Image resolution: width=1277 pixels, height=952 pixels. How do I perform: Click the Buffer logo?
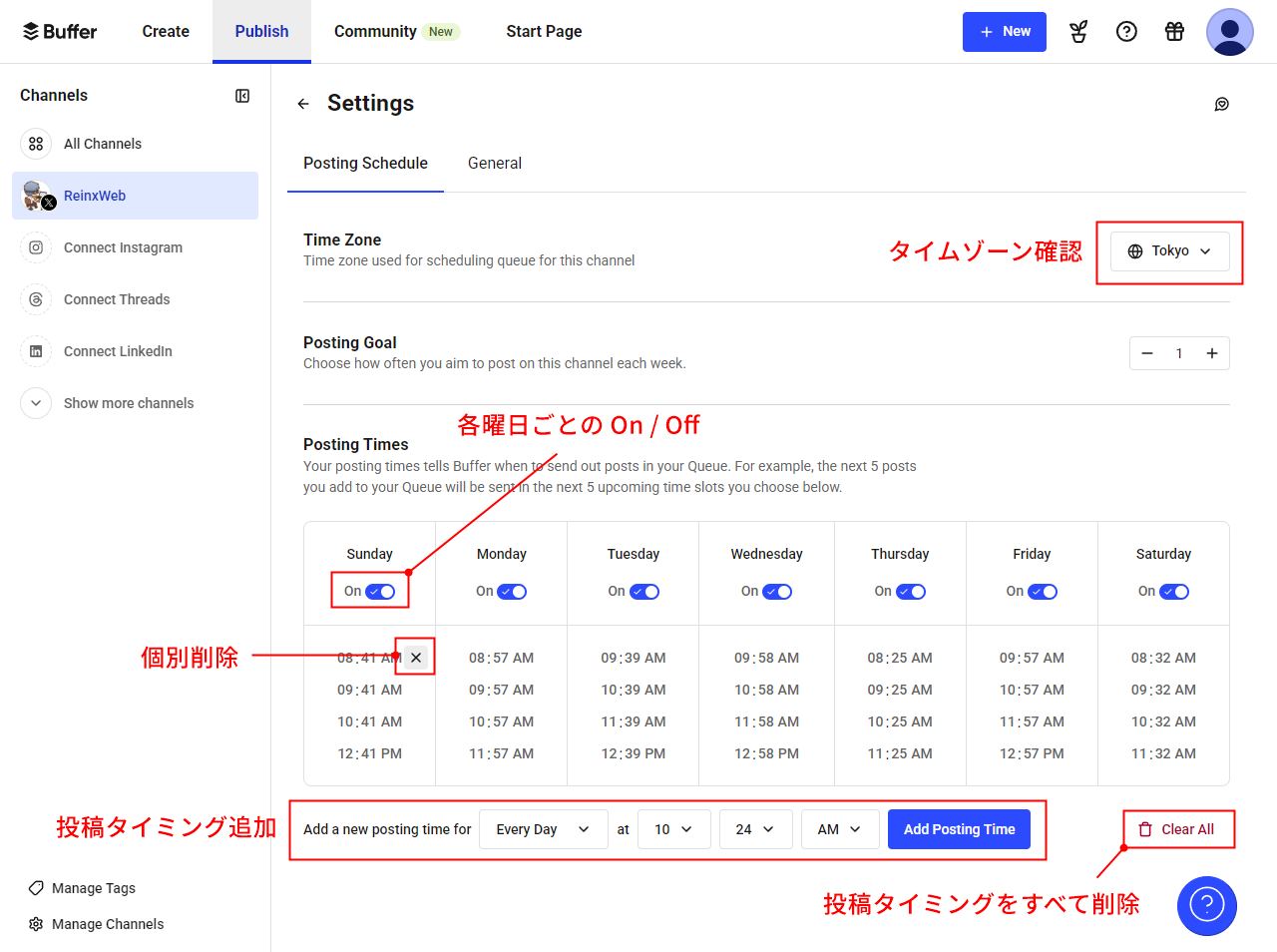point(60,32)
